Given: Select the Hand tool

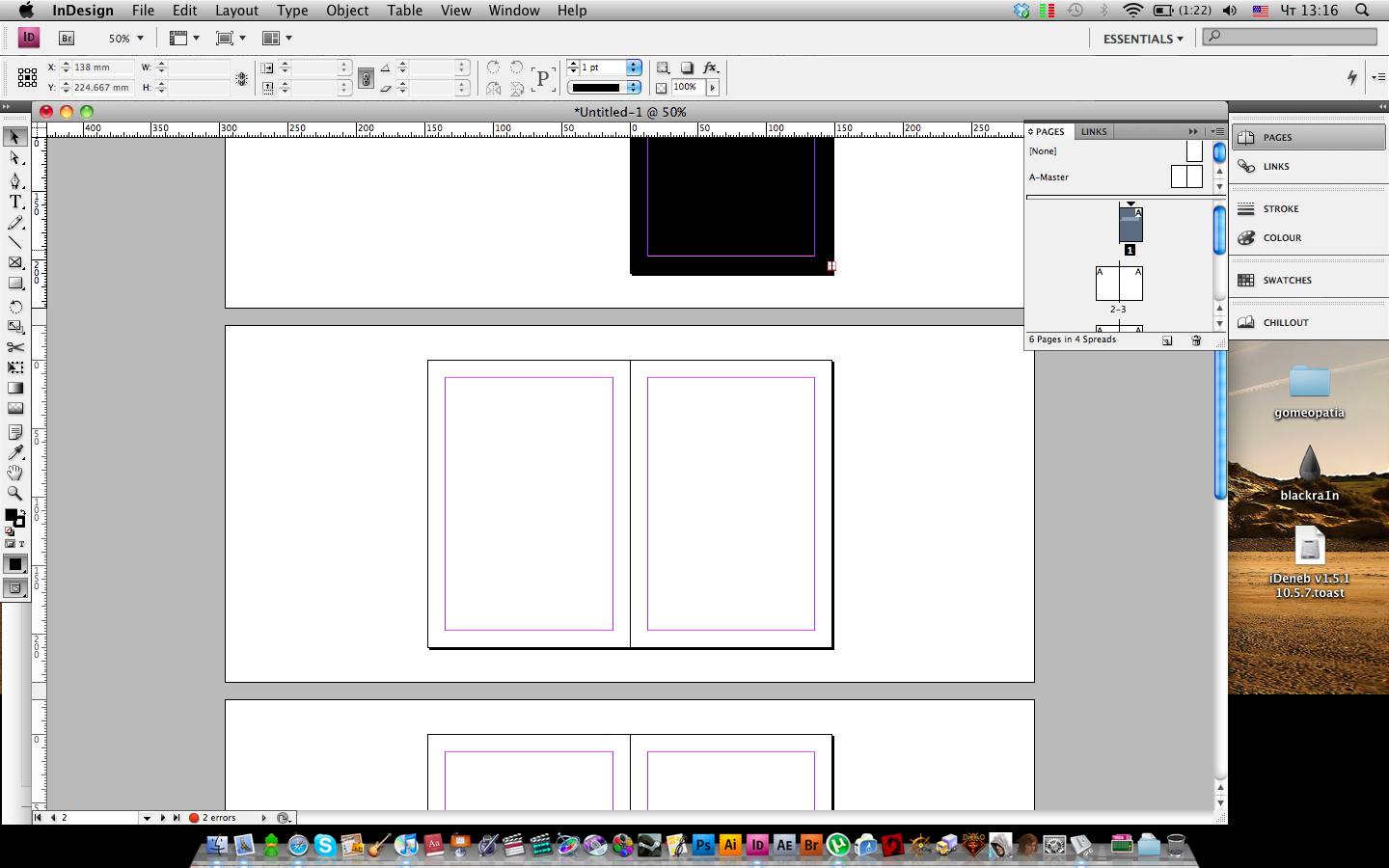Looking at the screenshot, I should pyautogui.click(x=14, y=473).
